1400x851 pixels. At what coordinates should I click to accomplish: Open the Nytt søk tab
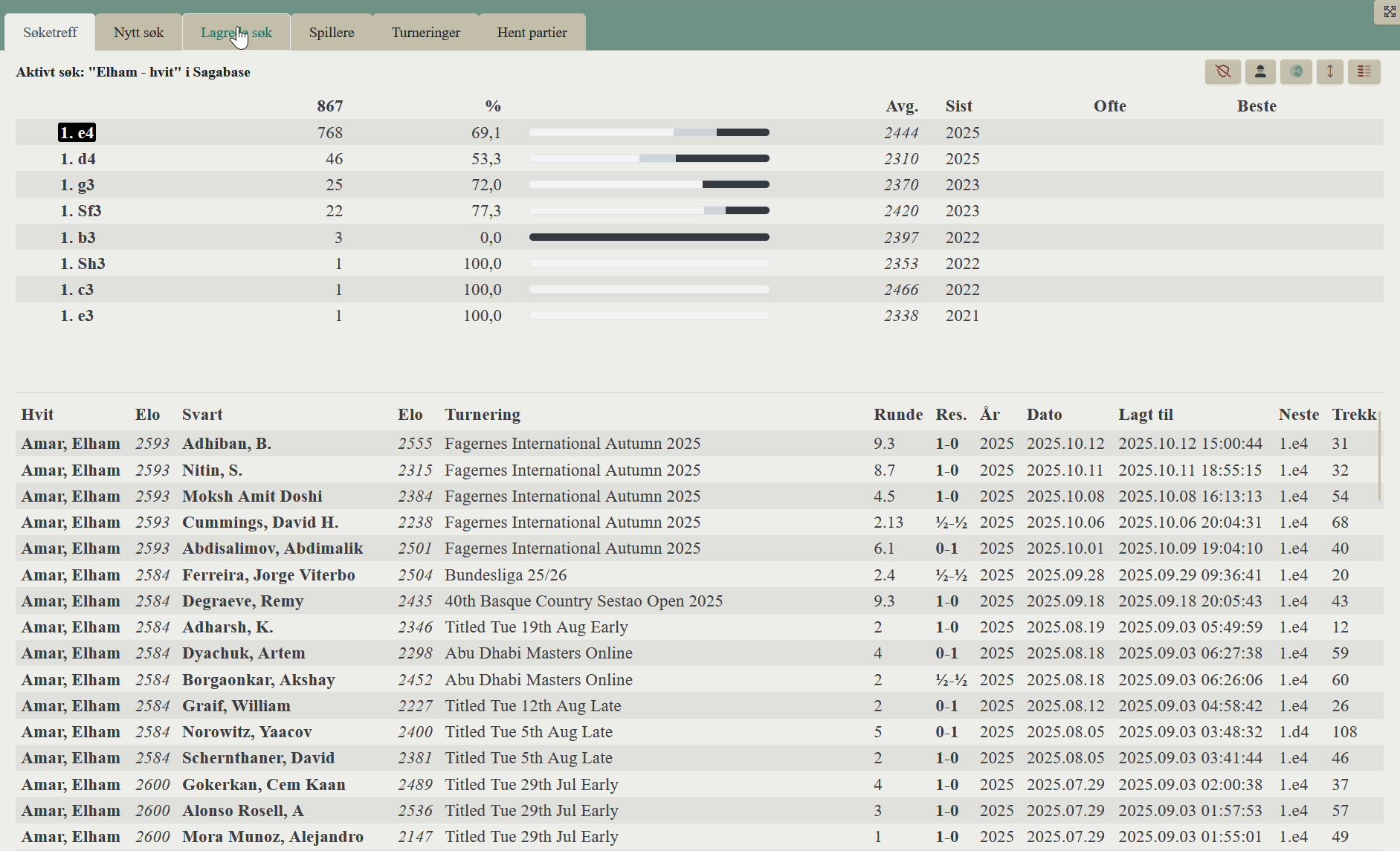point(138,33)
